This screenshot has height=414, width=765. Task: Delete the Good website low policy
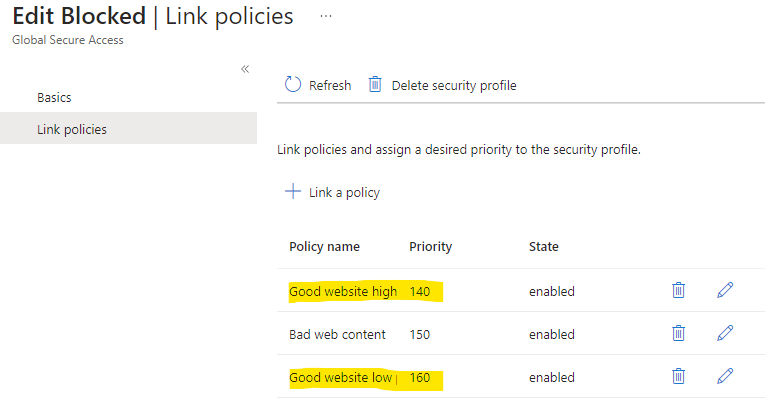coord(678,376)
